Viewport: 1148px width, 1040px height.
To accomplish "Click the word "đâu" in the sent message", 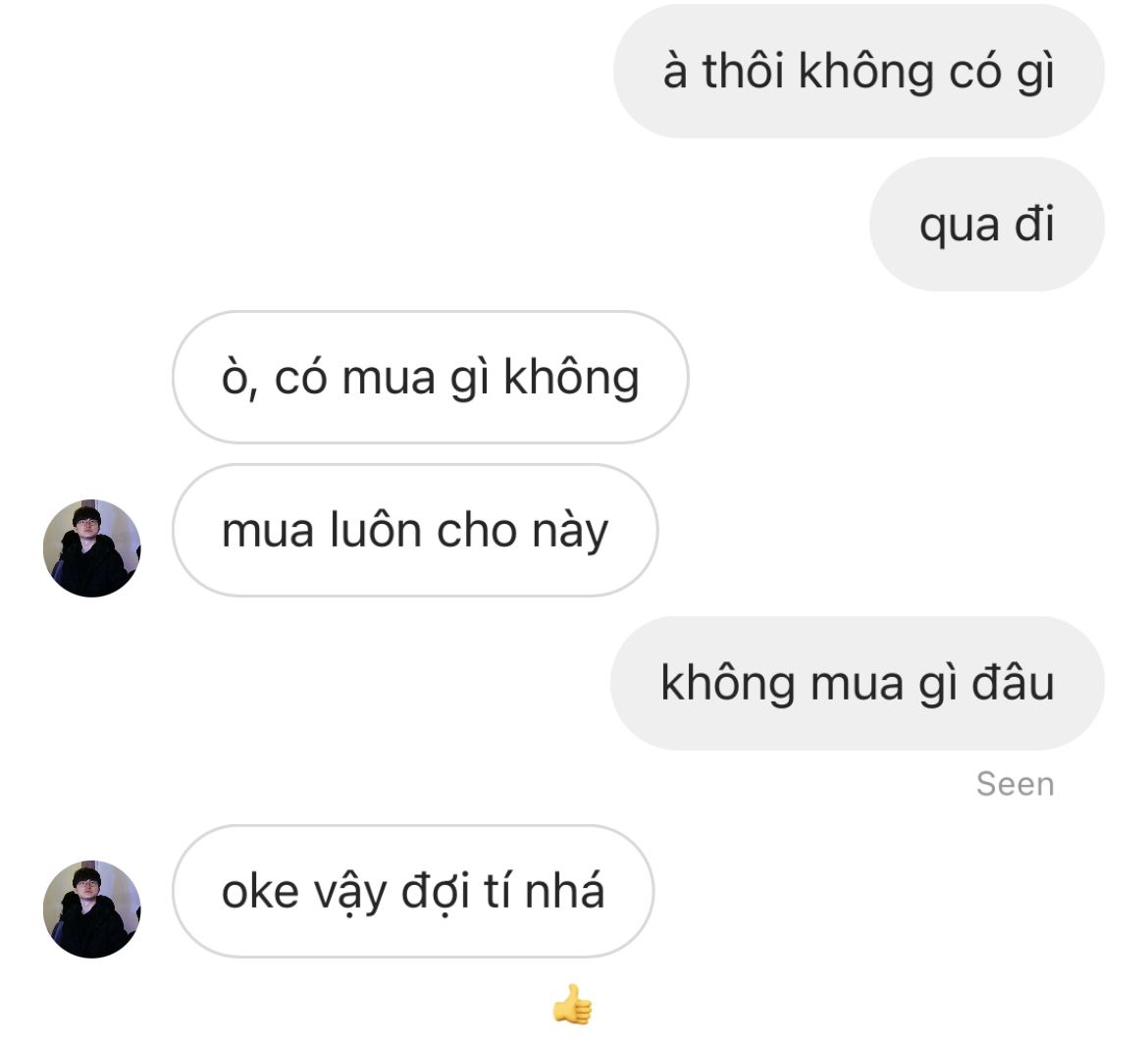I will 1013,681.
